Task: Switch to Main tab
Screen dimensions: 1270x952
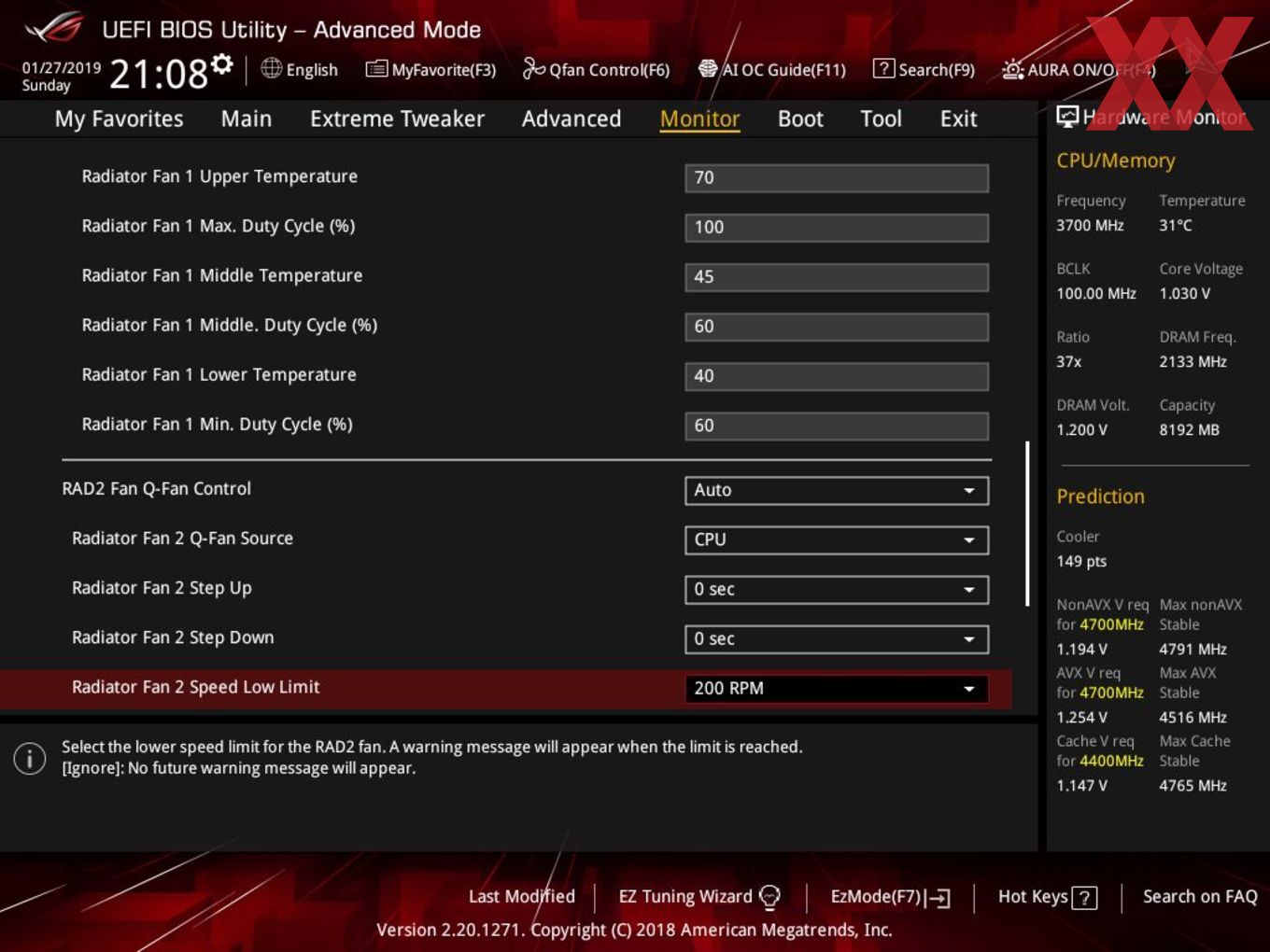Action: pyautogui.click(x=247, y=119)
